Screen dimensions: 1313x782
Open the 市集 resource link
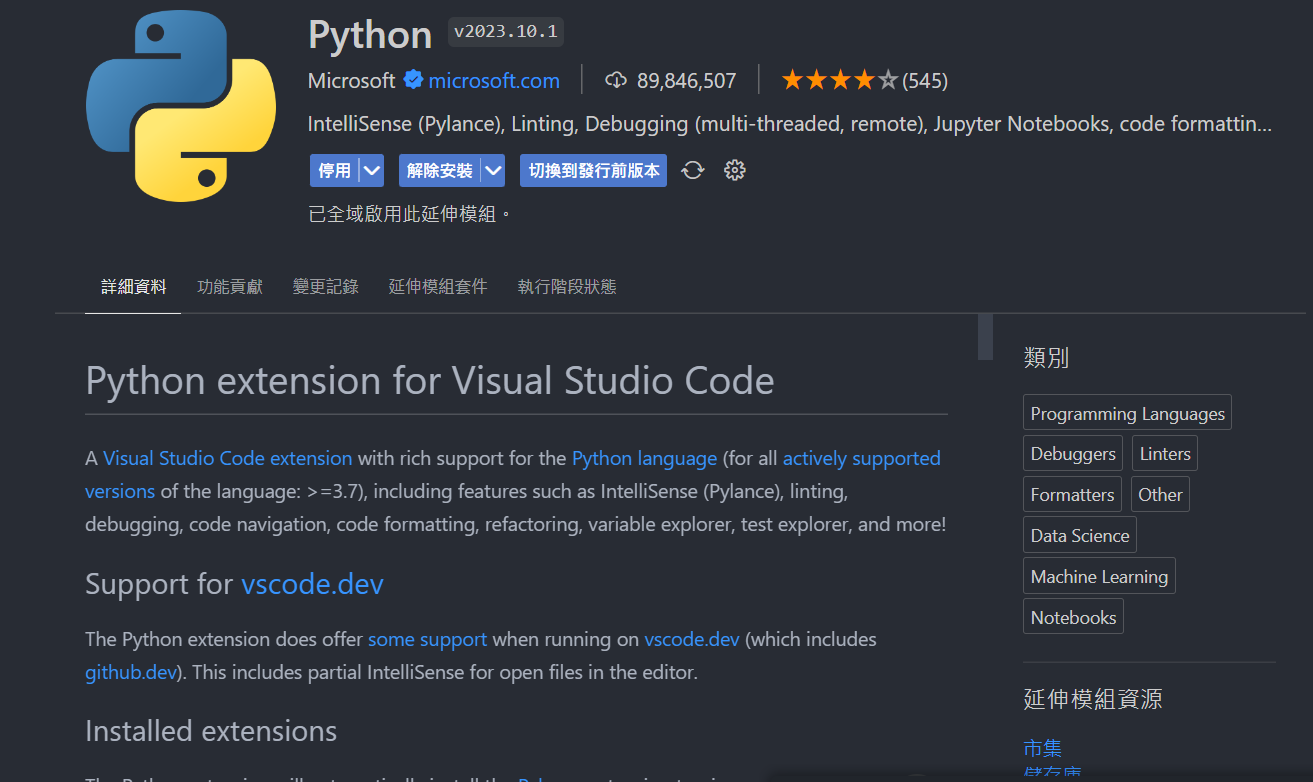click(1042, 748)
